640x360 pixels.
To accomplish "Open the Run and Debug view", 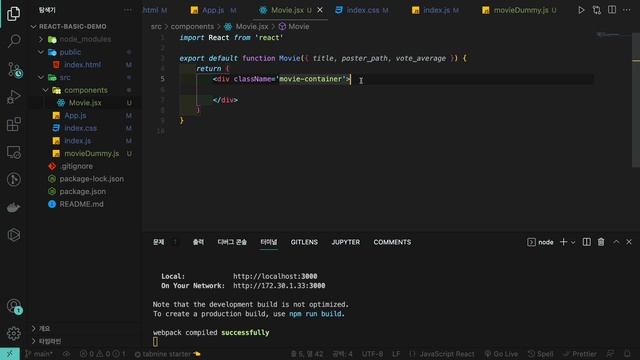I will pos(13,97).
